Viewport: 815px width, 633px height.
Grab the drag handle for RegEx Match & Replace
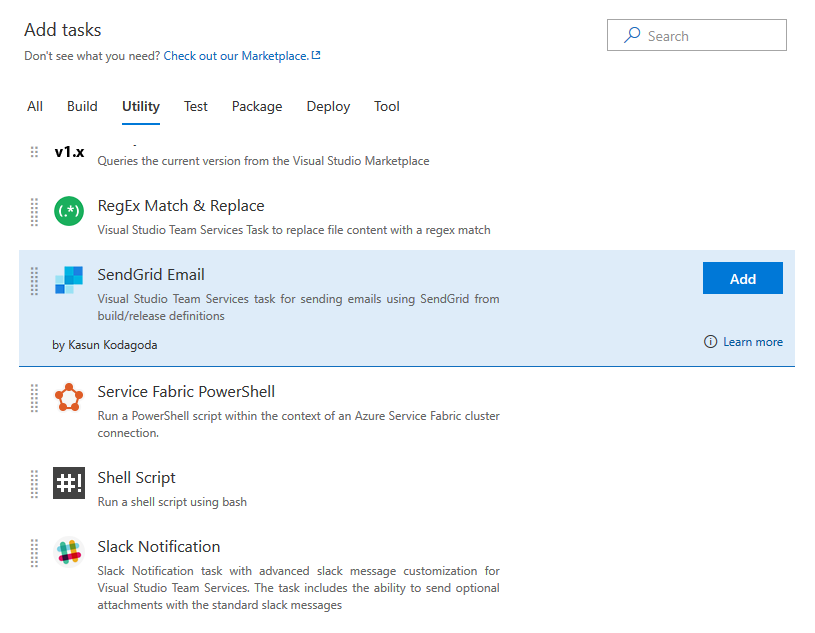click(34, 212)
